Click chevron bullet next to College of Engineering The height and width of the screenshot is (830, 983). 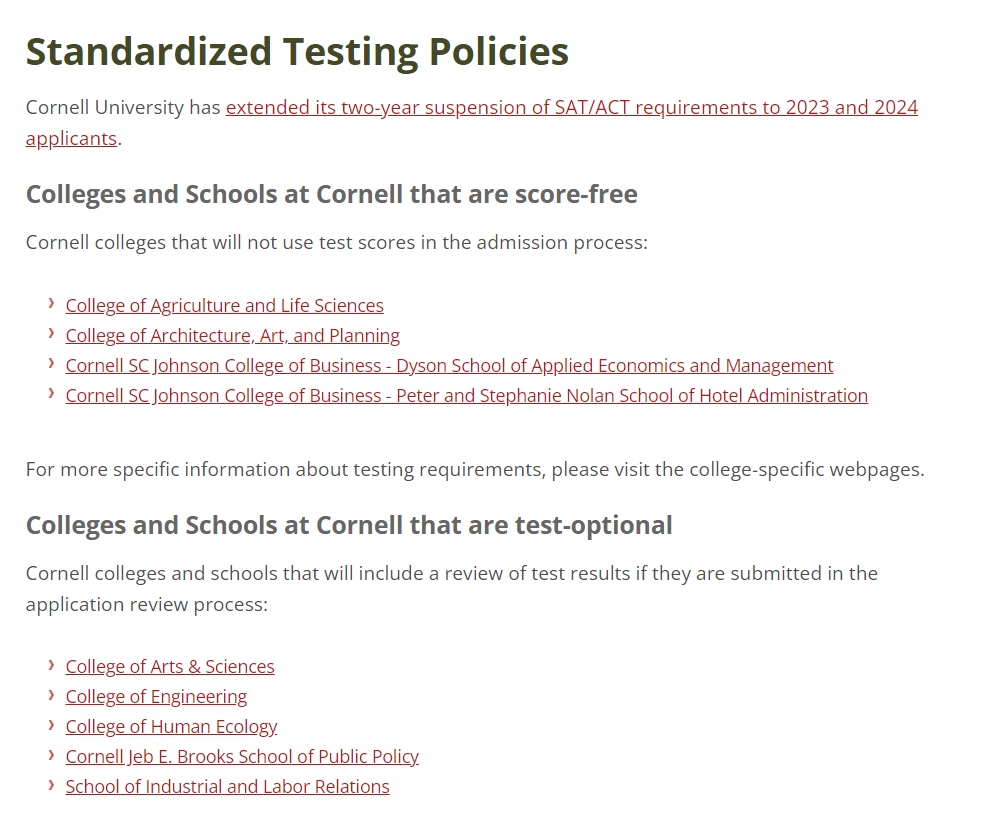coord(50,694)
